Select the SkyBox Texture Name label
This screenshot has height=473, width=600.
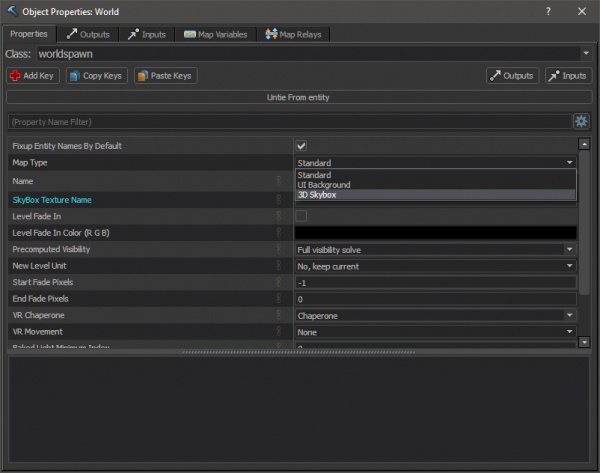pyautogui.click(x=52, y=200)
